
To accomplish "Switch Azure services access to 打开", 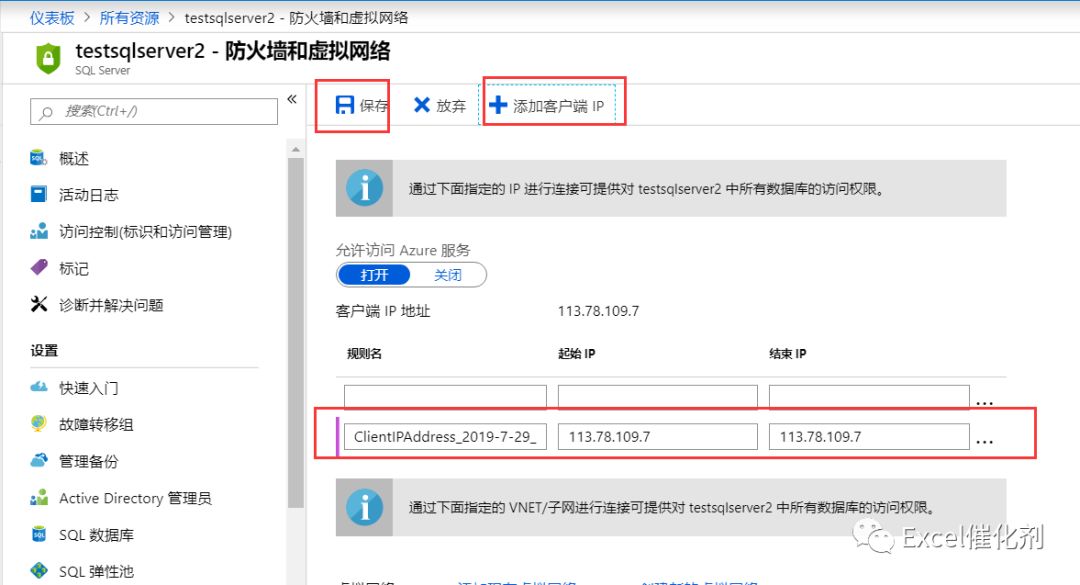I will tap(374, 275).
